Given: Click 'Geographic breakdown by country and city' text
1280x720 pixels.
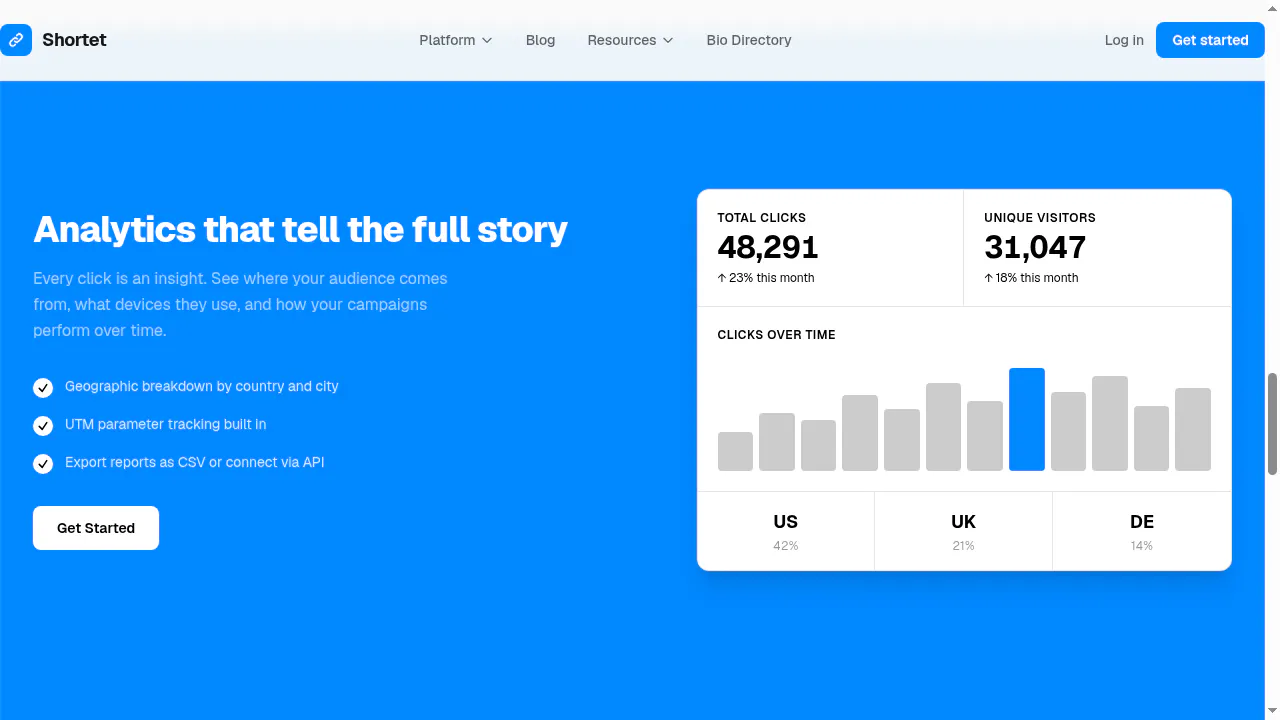Looking at the screenshot, I should (x=202, y=386).
